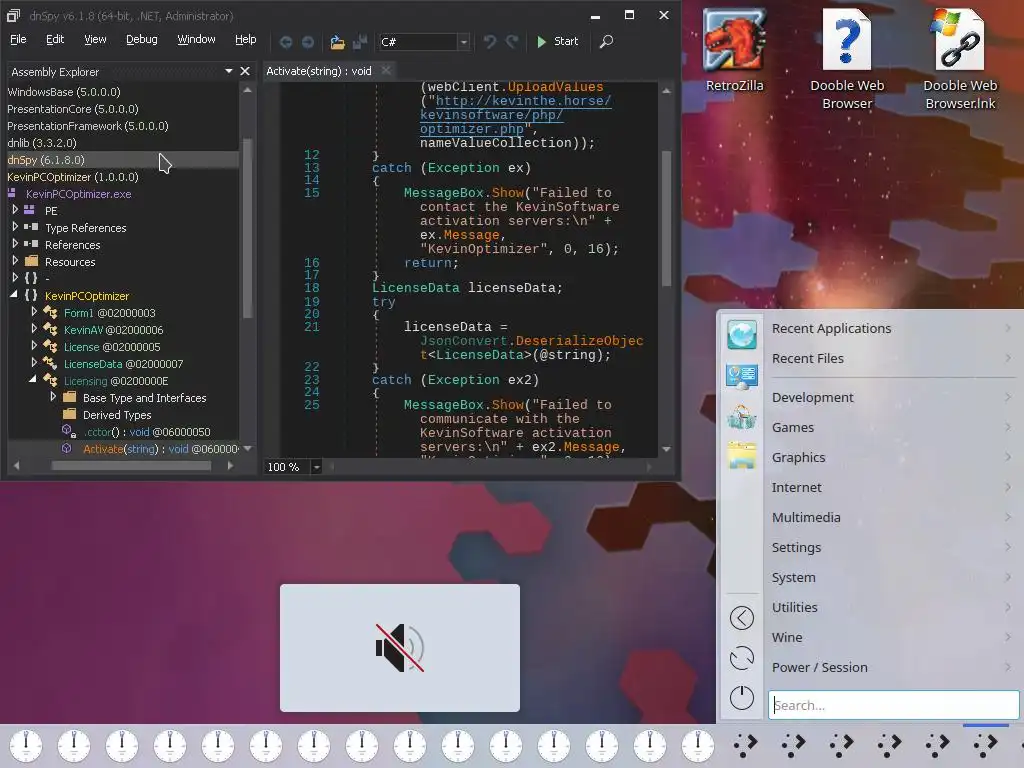Click the refresh circular arrows icon in launcher
This screenshot has width=1024, height=768.
point(741,658)
